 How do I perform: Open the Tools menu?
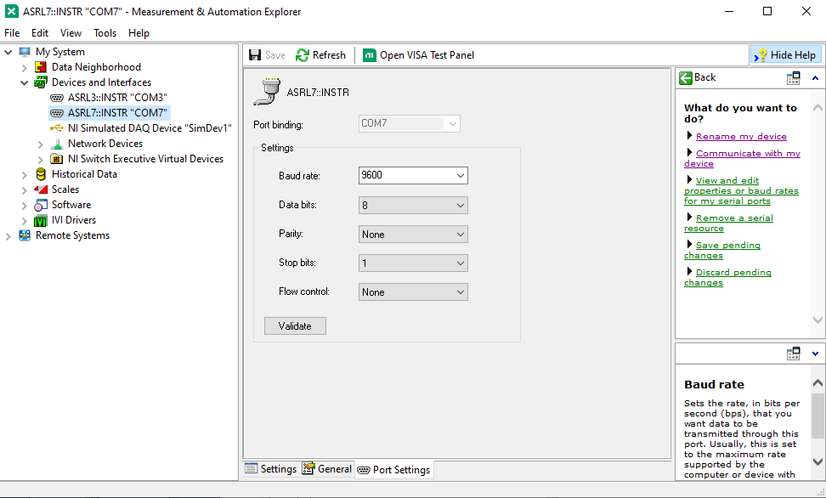coord(105,33)
